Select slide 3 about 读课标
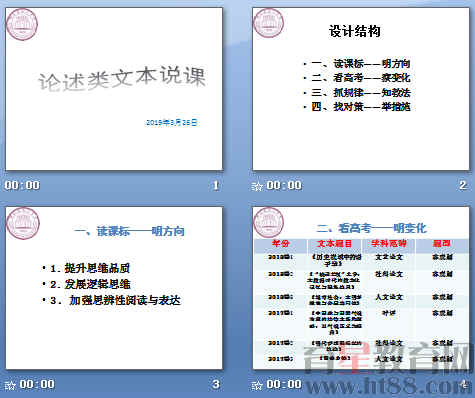 114,288
